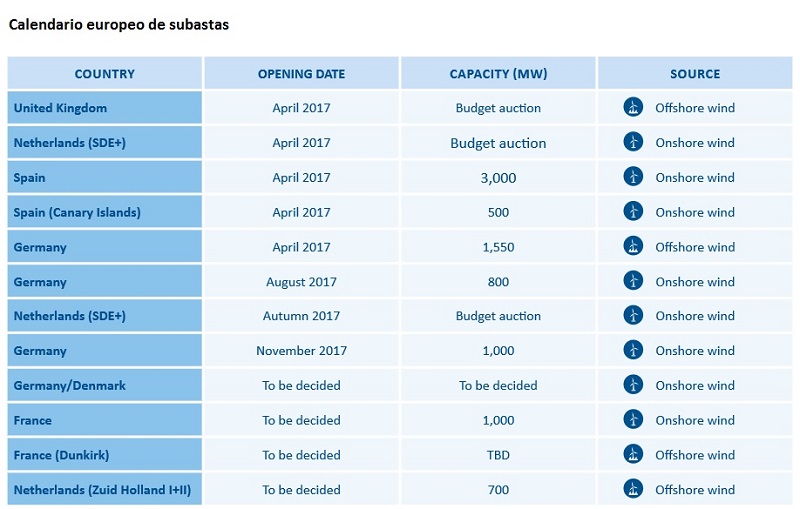
Task: Click the COUNTRY column header
Action: pos(104,74)
